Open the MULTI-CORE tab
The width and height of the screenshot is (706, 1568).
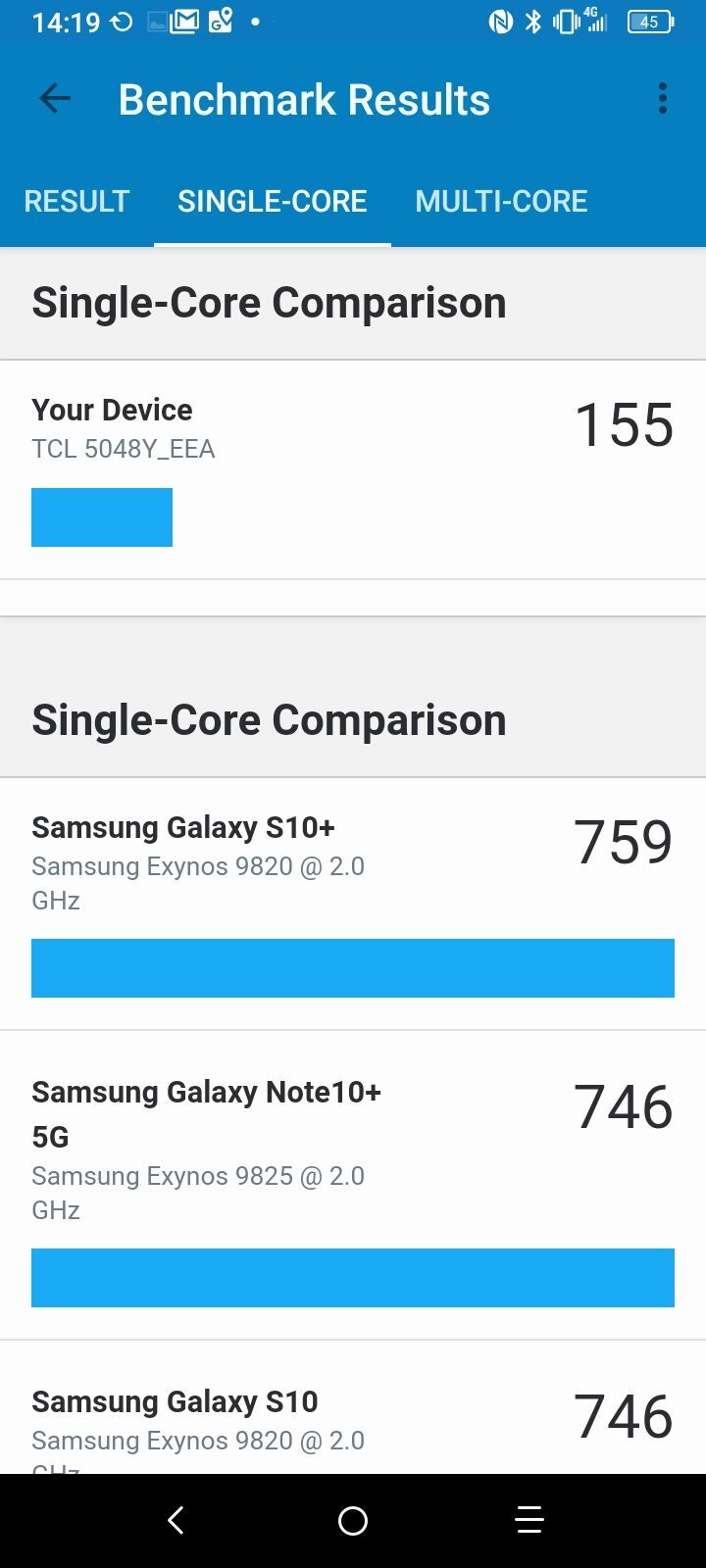click(x=501, y=202)
